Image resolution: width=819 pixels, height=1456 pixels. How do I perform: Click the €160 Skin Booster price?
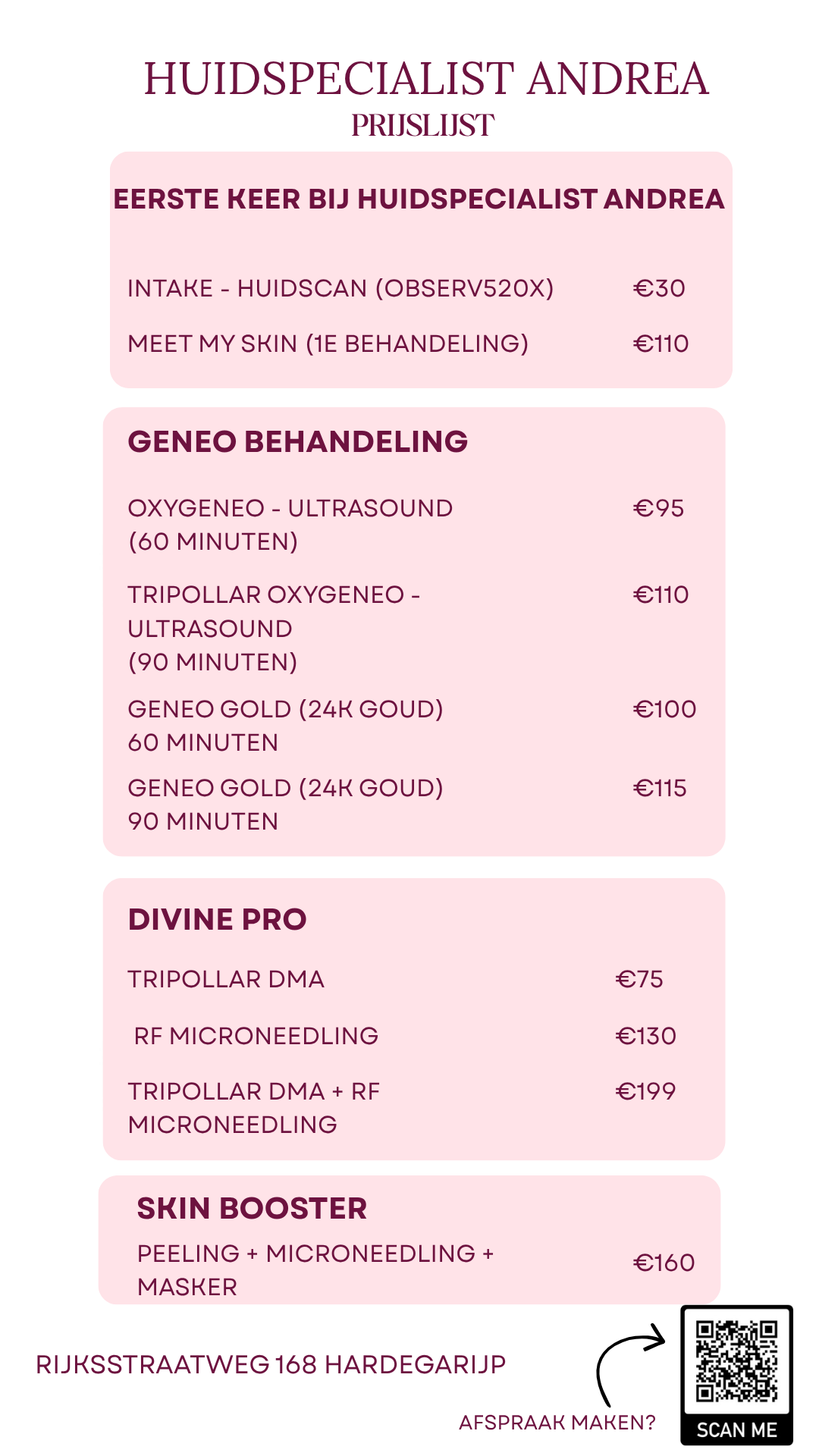pyautogui.click(x=664, y=1263)
